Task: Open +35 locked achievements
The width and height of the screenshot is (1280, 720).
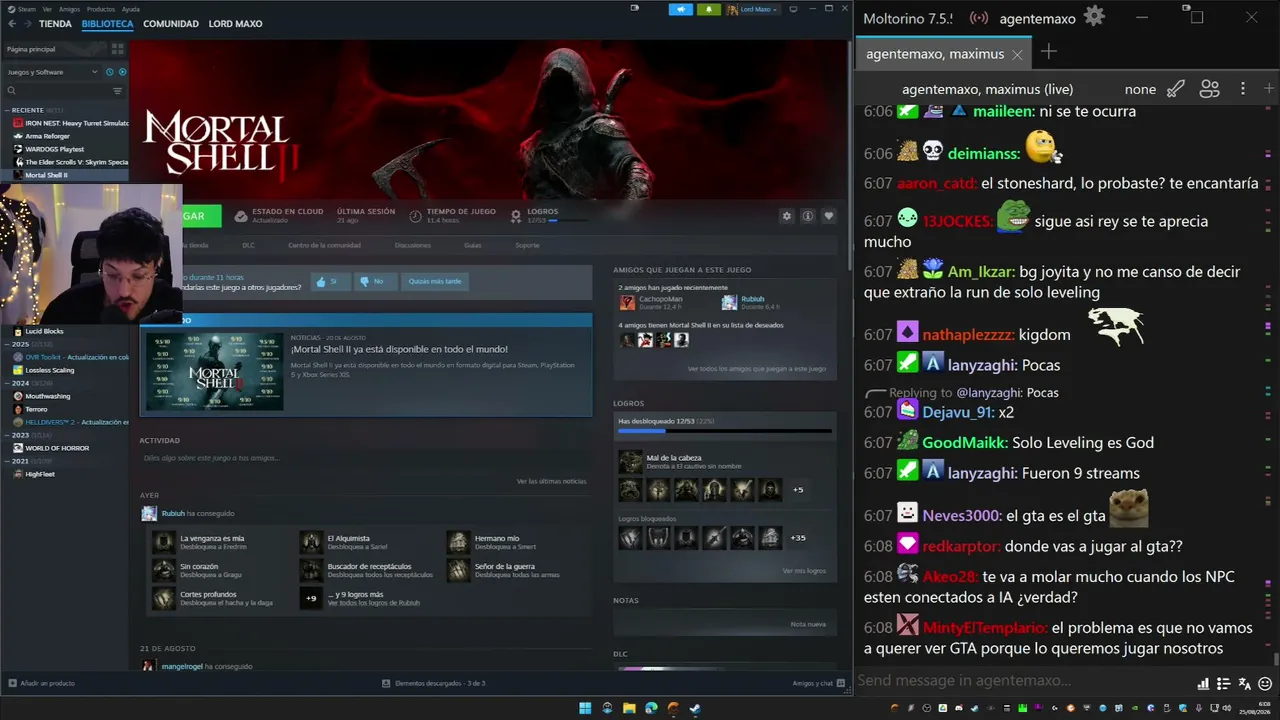Action: coord(798,538)
